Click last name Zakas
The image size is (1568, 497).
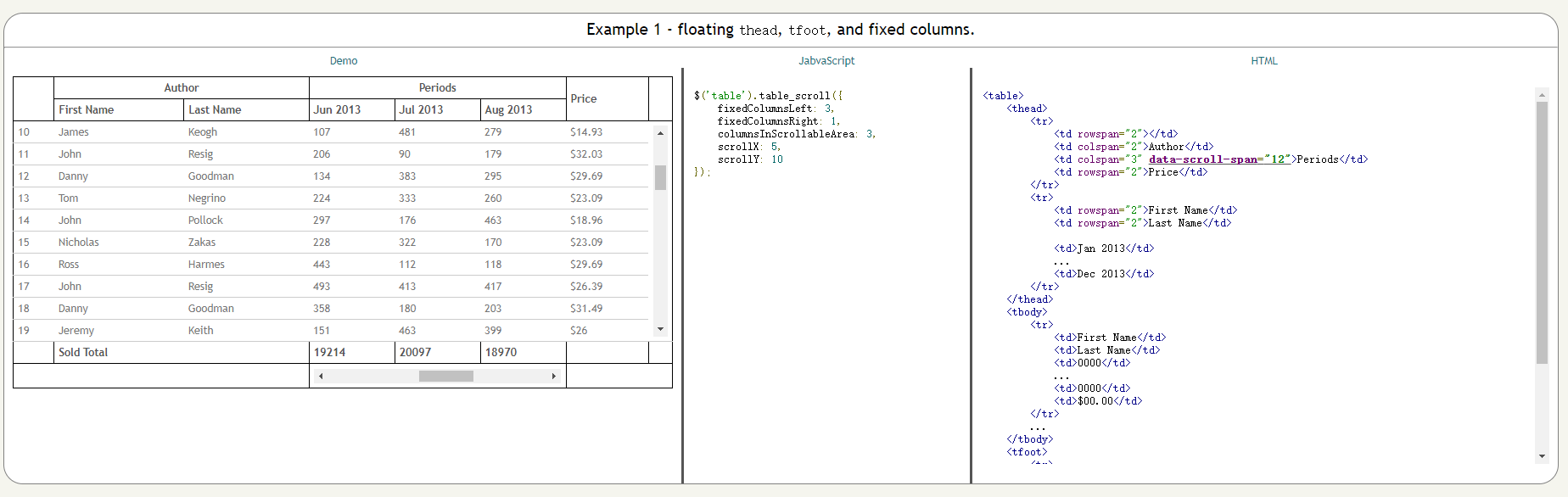click(202, 243)
